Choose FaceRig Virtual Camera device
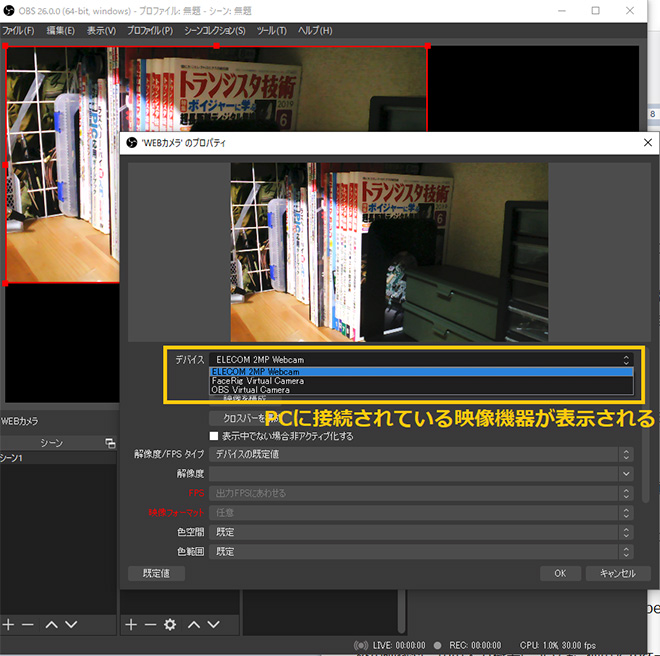Screen dimensions: 660x656 (x=421, y=381)
